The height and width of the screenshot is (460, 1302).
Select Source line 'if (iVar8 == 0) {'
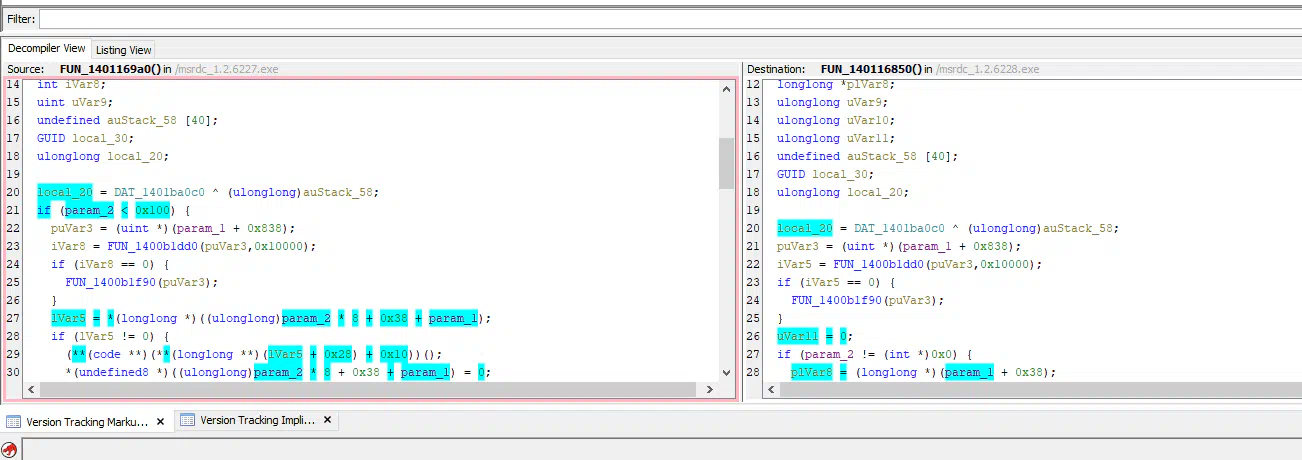[110, 264]
